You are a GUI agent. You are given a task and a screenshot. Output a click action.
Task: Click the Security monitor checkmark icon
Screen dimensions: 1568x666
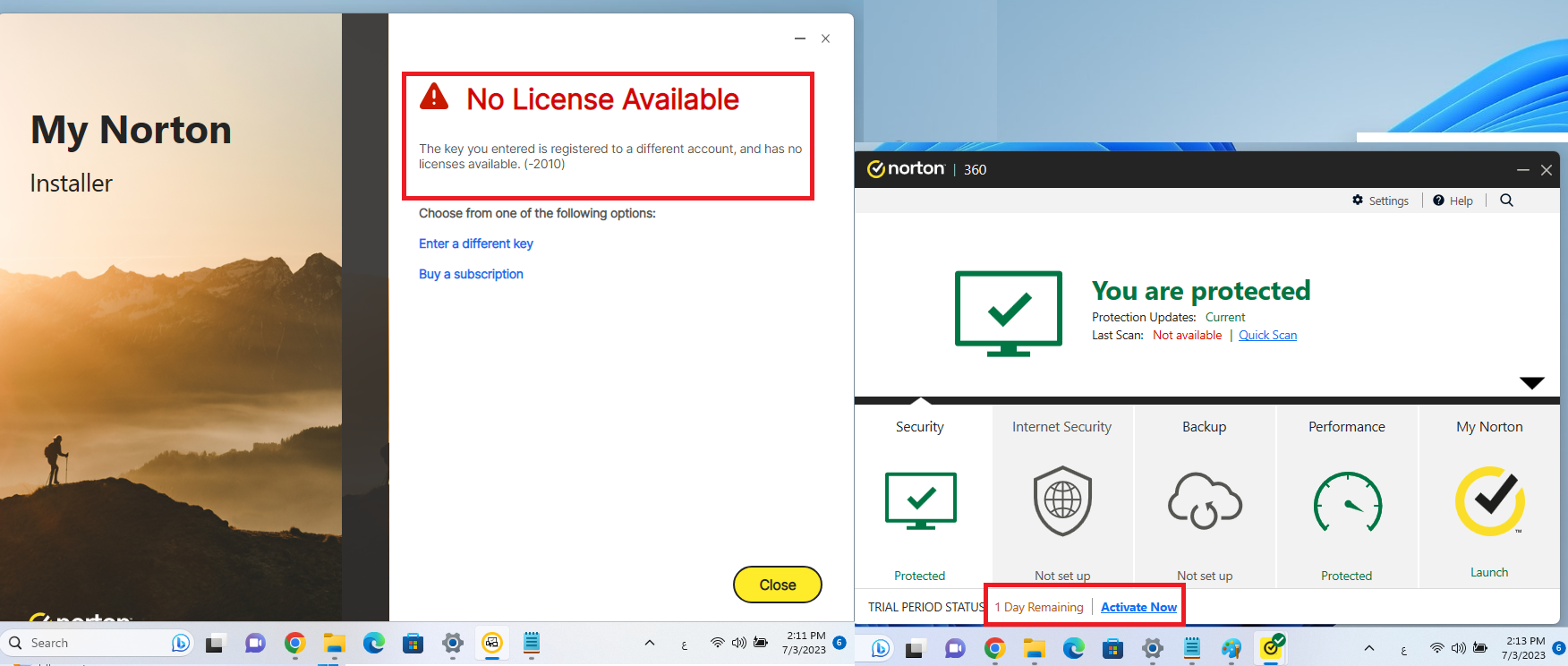[x=921, y=501]
